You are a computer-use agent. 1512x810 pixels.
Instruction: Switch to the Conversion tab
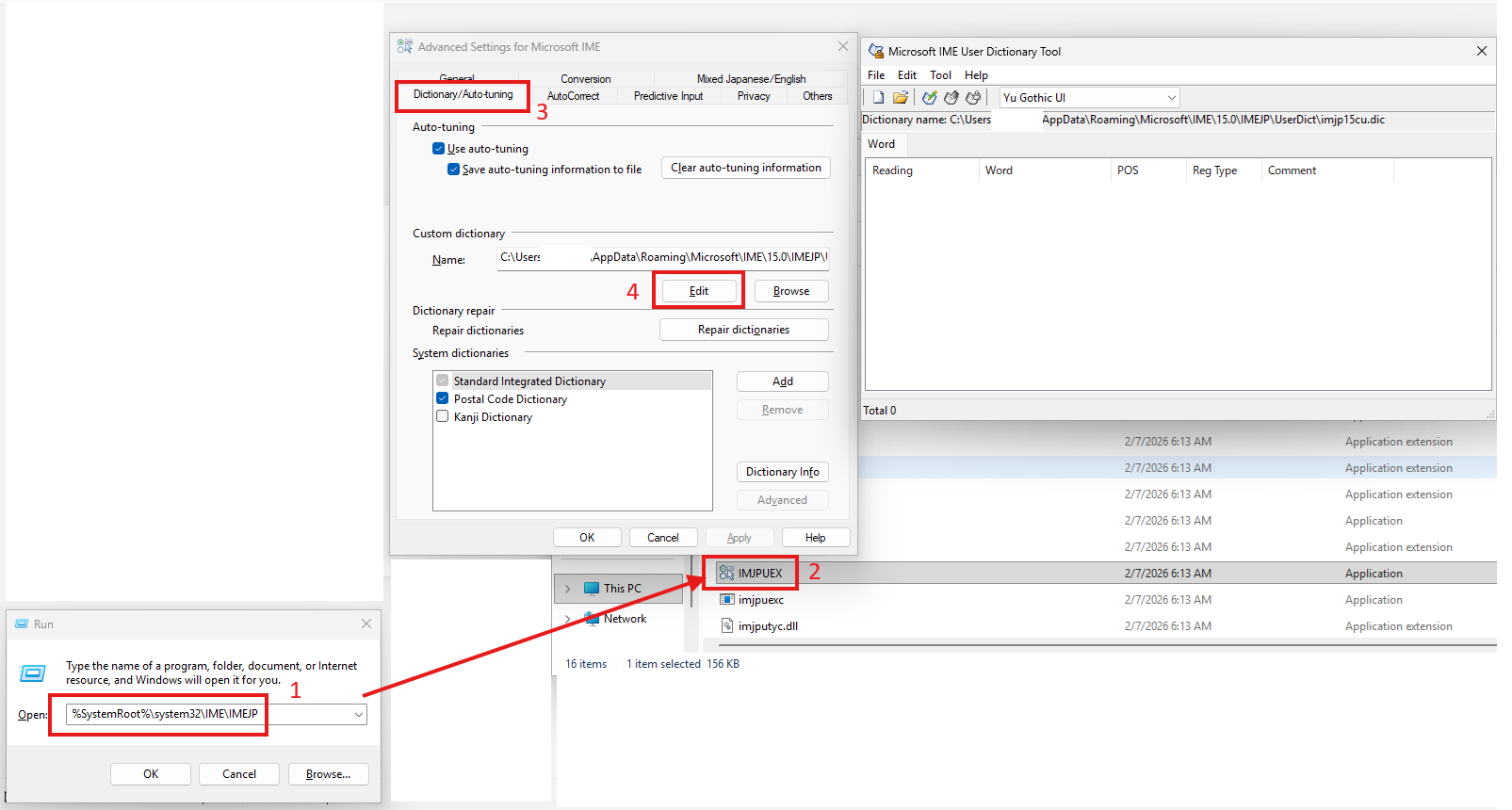(x=586, y=79)
